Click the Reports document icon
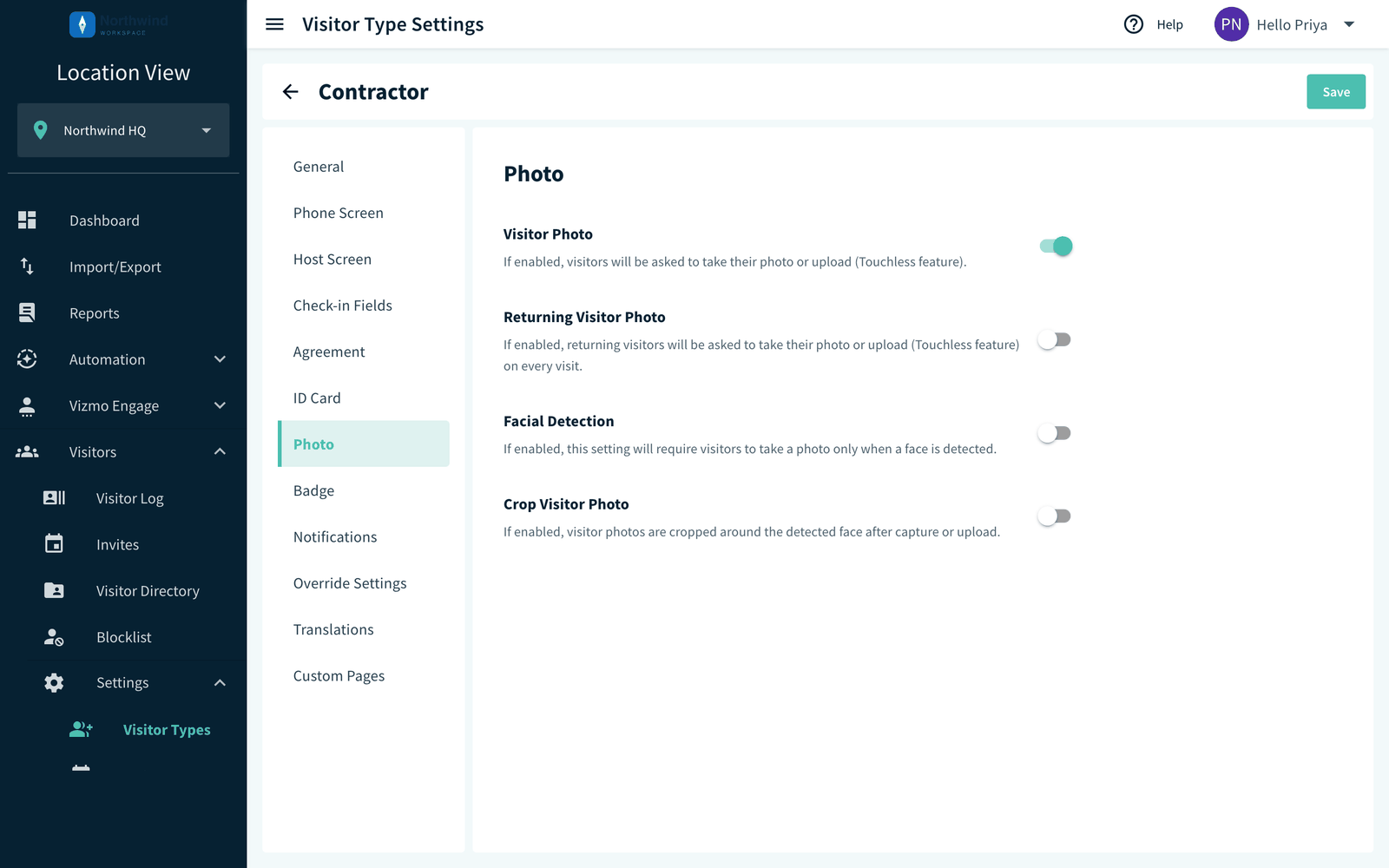This screenshot has height=868, width=1389. click(x=27, y=312)
